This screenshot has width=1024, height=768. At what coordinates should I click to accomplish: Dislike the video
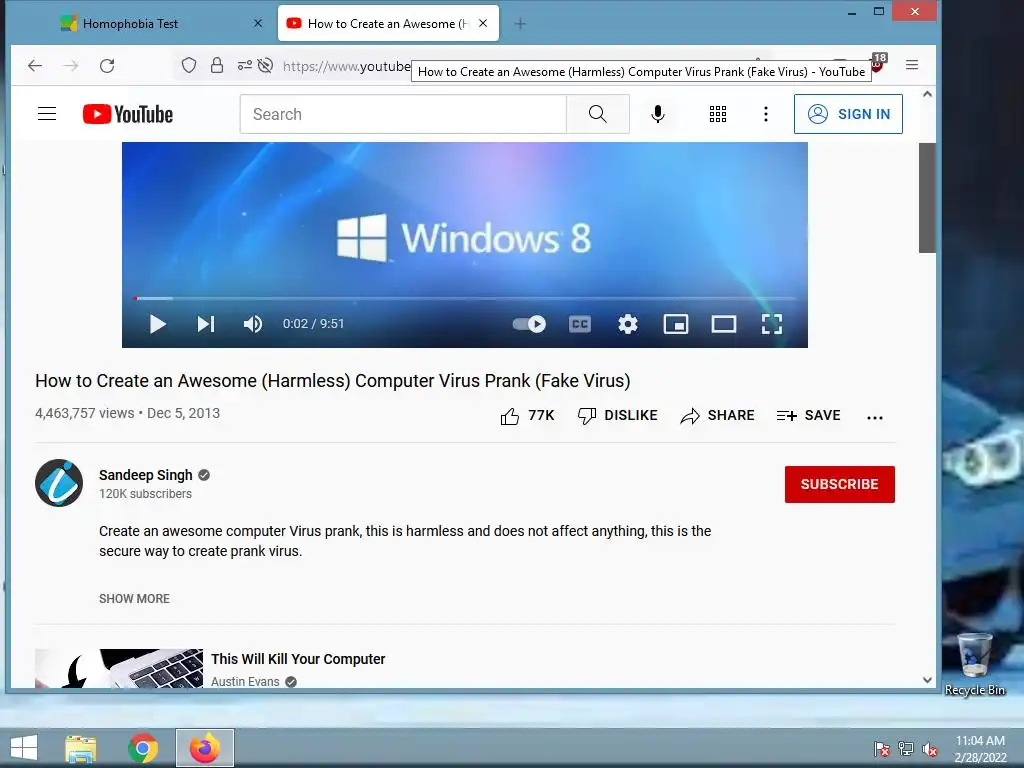coord(618,416)
